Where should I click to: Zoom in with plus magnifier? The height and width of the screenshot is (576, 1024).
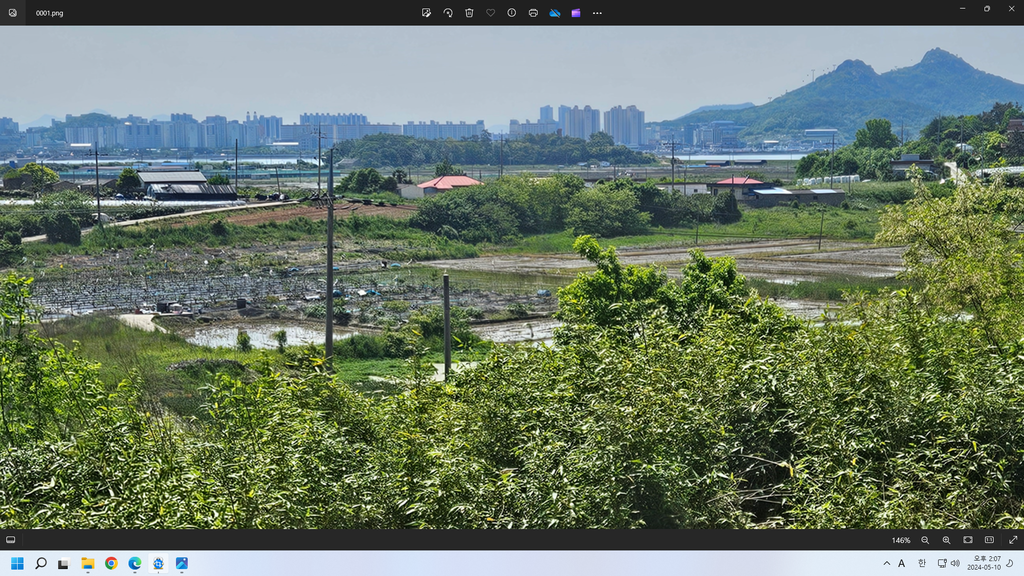[x=946, y=540]
